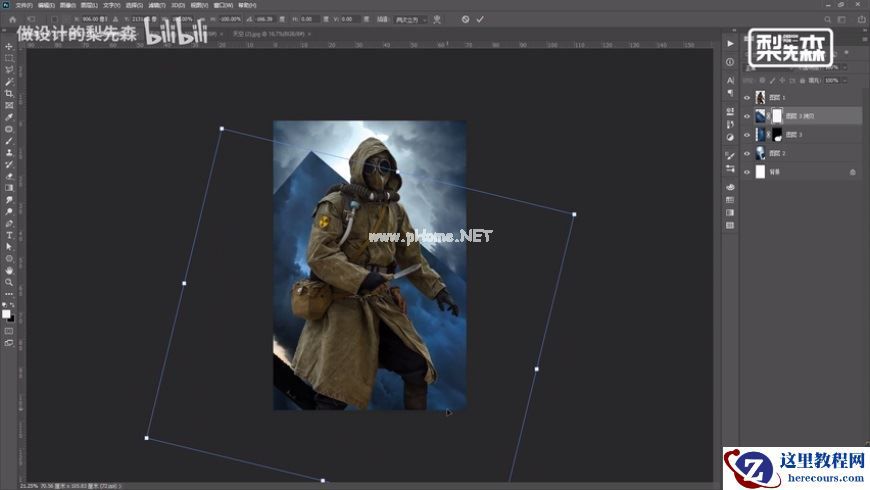
Task: Hide layer 图层 1
Action: [x=747, y=98]
